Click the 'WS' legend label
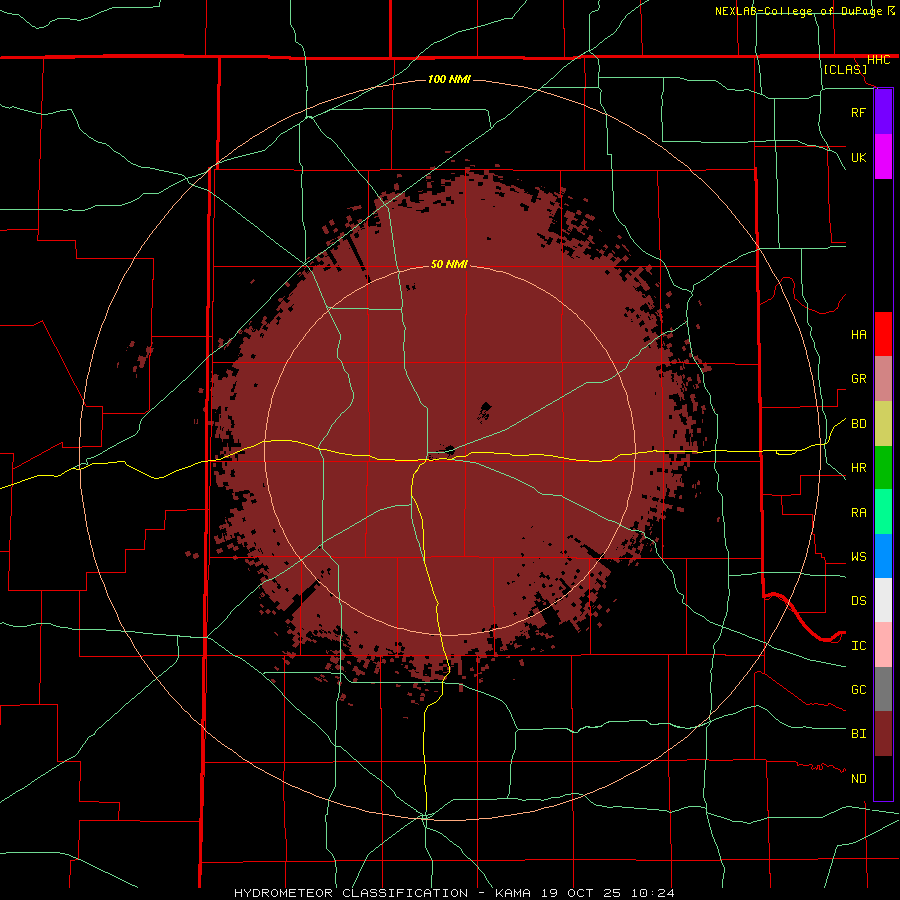The height and width of the screenshot is (900, 900). tap(858, 557)
